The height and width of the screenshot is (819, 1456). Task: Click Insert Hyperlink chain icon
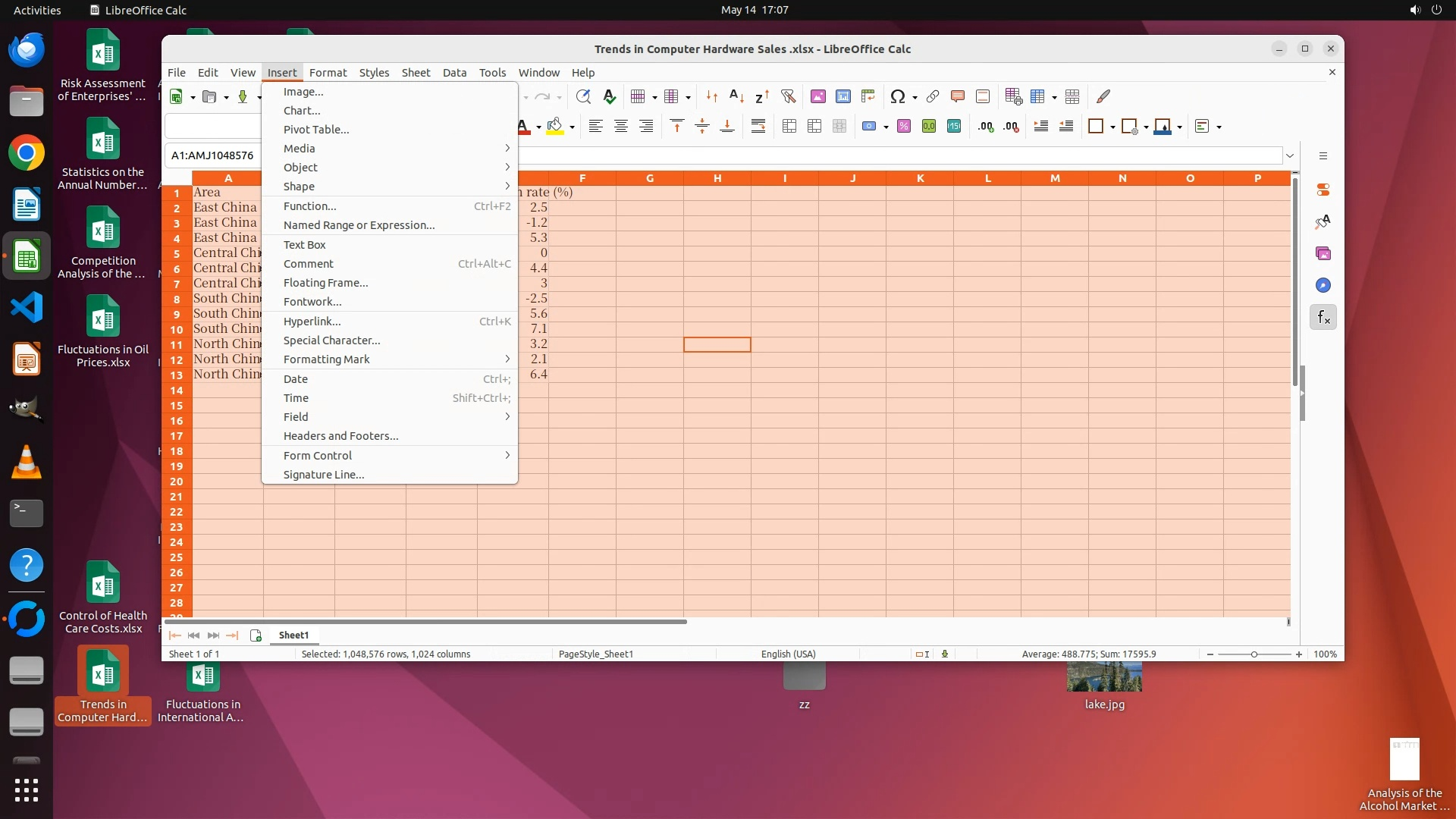point(933,96)
